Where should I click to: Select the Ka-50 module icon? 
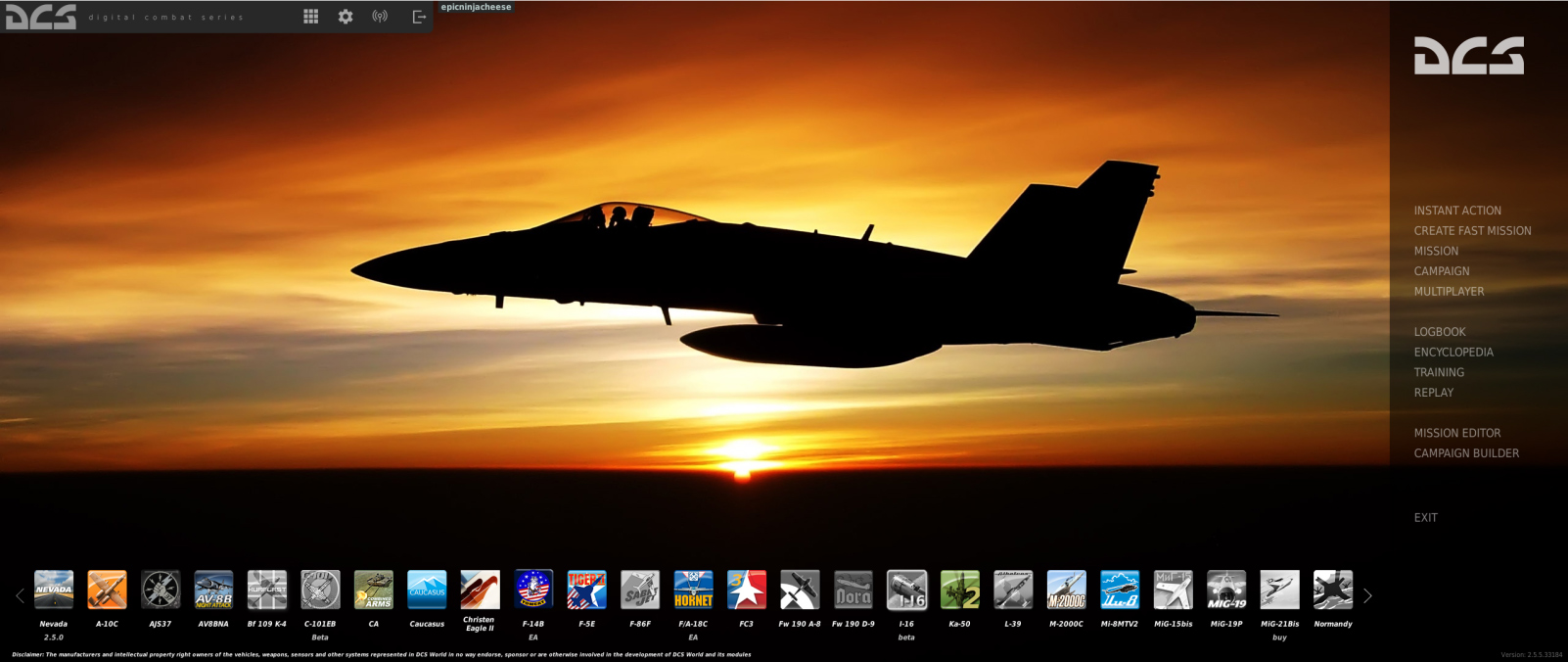959,591
